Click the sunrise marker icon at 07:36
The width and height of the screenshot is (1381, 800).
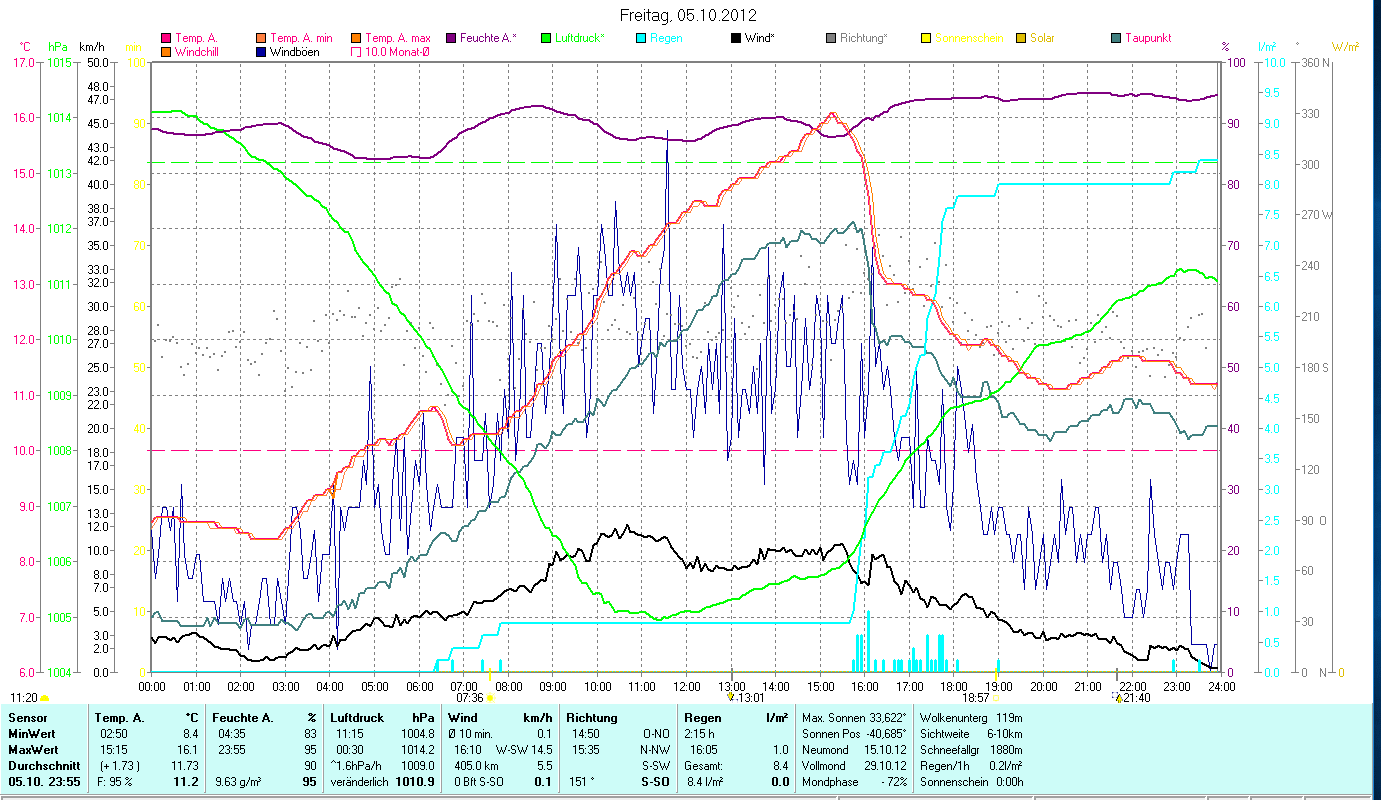click(490, 698)
